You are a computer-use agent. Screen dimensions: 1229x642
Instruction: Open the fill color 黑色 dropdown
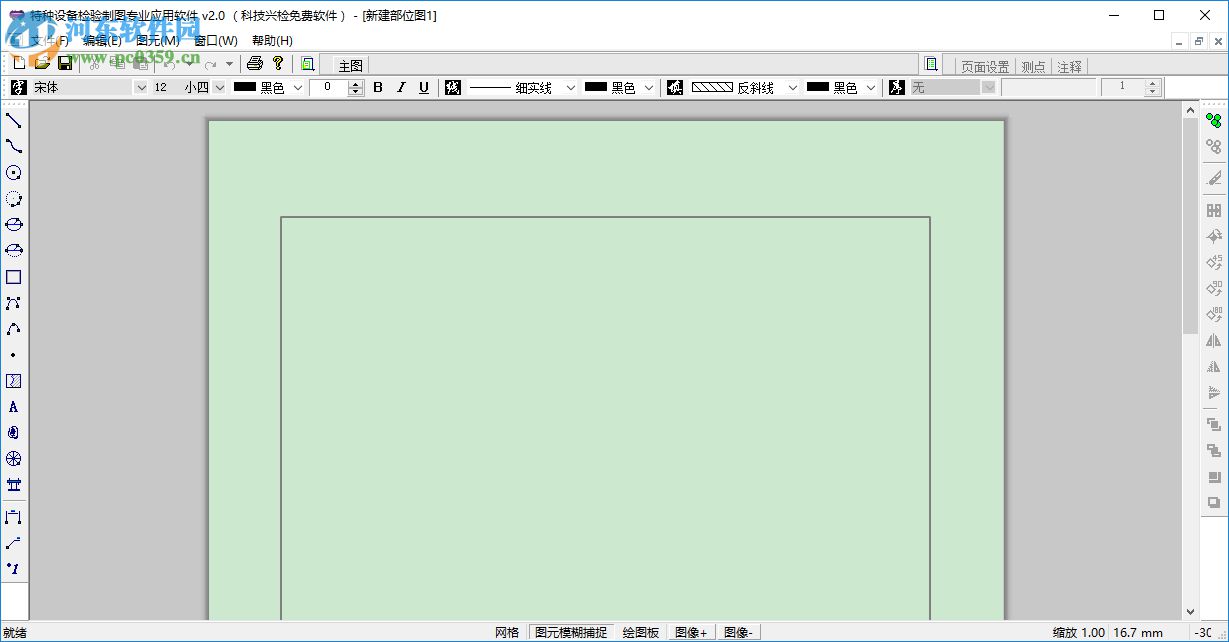click(x=871, y=87)
